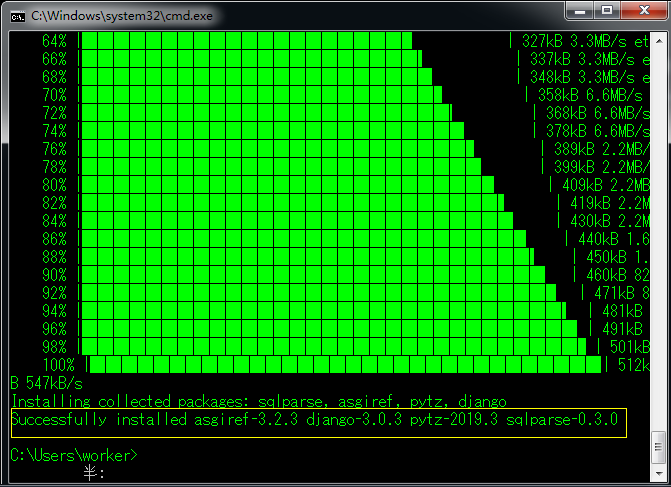The image size is (671, 487).
Task: Click the scrollbar up arrow
Action: pyautogui.click(x=659, y=41)
